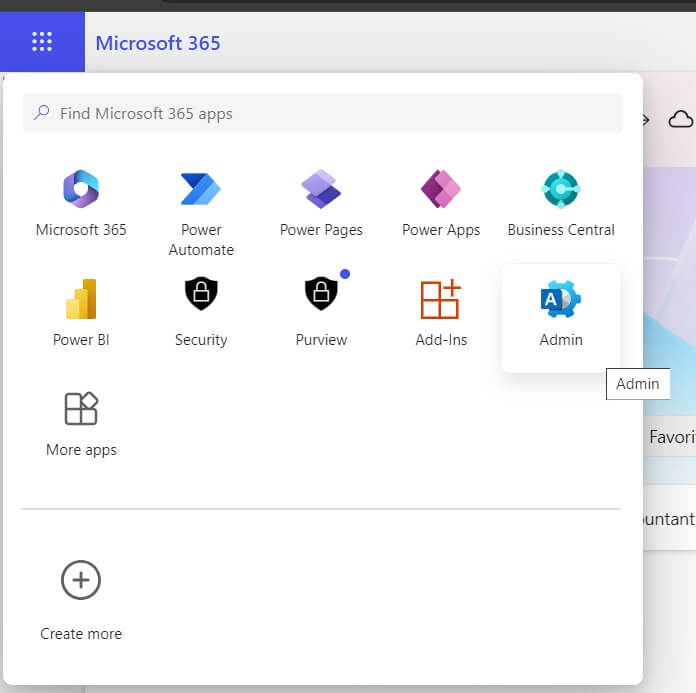This screenshot has height=693, width=696.
Task: Open Power Pages
Action: coord(321,203)
